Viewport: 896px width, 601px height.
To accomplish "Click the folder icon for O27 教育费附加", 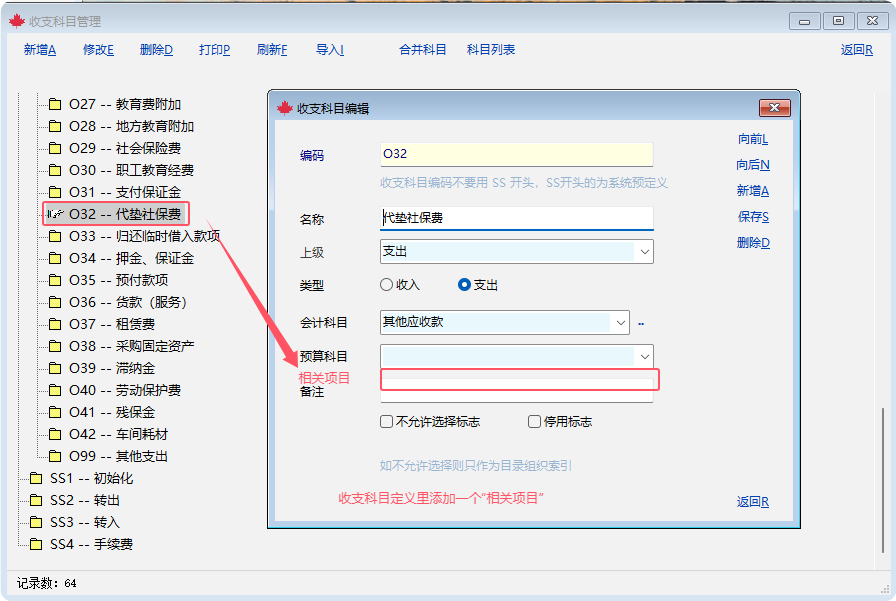I will click(54, 104).
